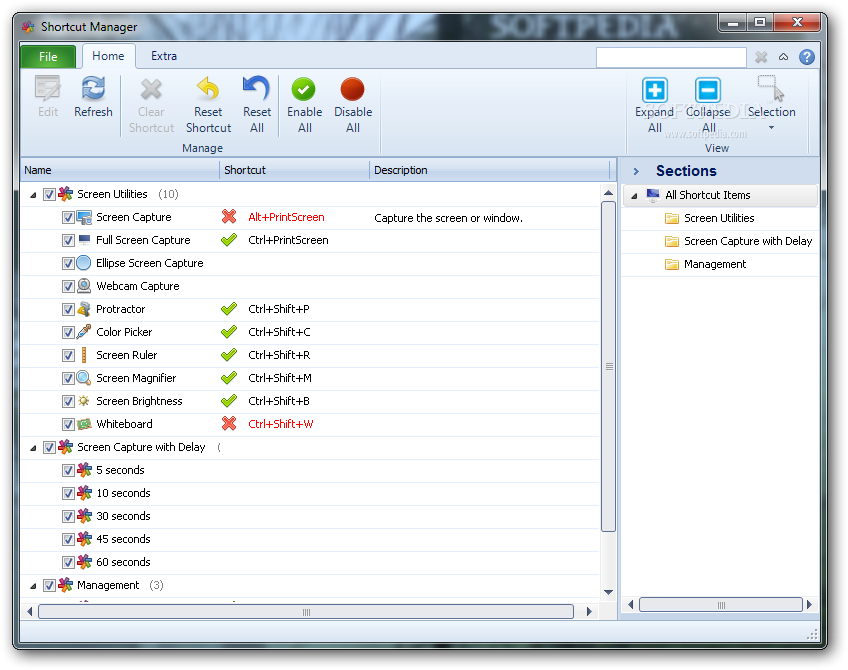
Task: Click the Whiteboard icon
Action: (84, 424)
